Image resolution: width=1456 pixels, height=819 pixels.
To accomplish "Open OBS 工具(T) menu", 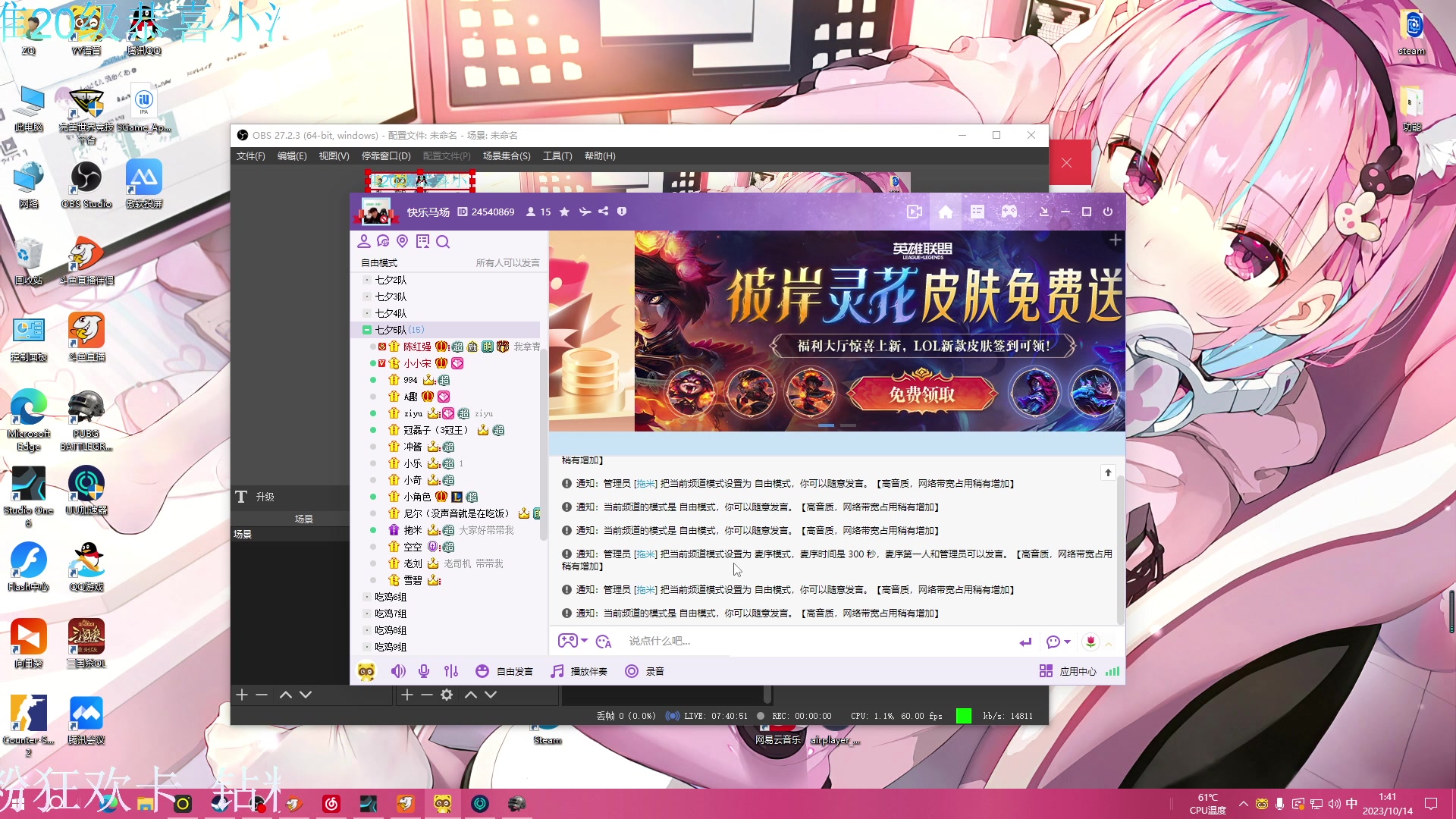I will coord(557,156).
